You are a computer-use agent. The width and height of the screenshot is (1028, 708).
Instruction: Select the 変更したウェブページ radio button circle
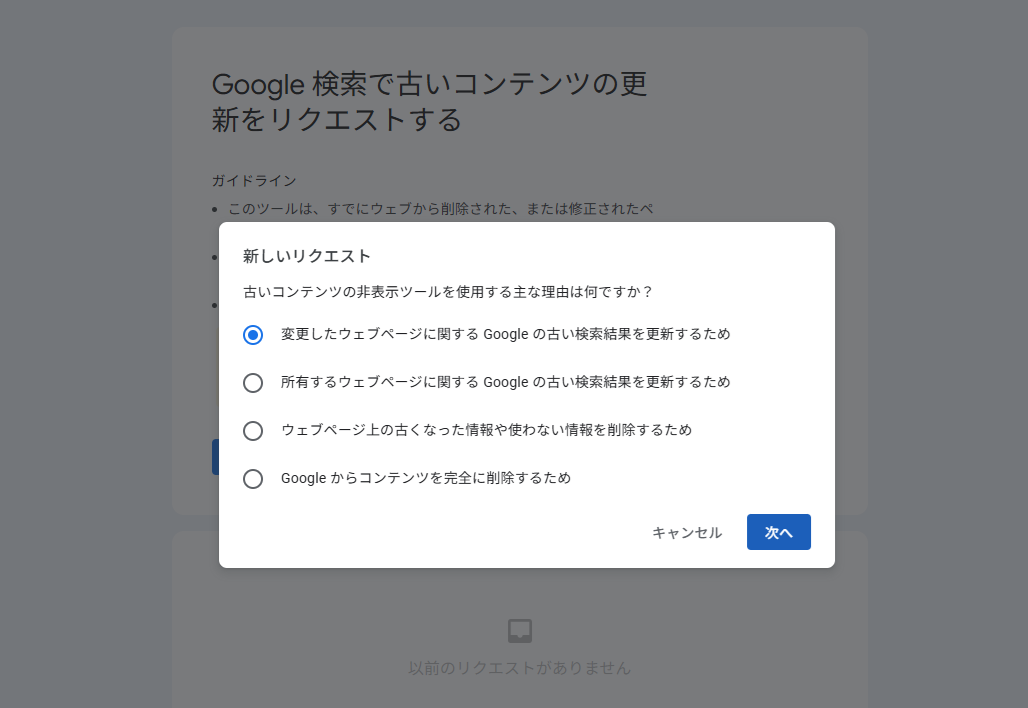point(253,335)
